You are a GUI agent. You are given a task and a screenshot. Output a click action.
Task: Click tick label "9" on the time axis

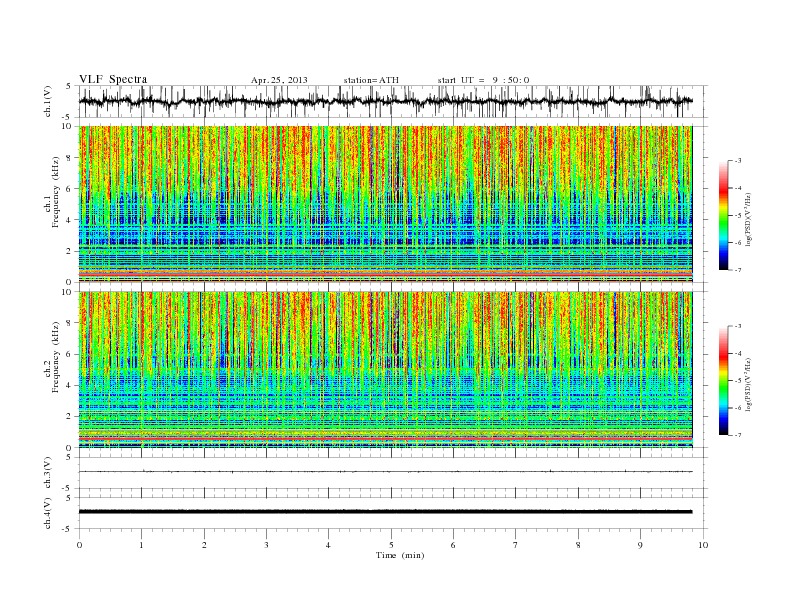(x=640, y=545)
